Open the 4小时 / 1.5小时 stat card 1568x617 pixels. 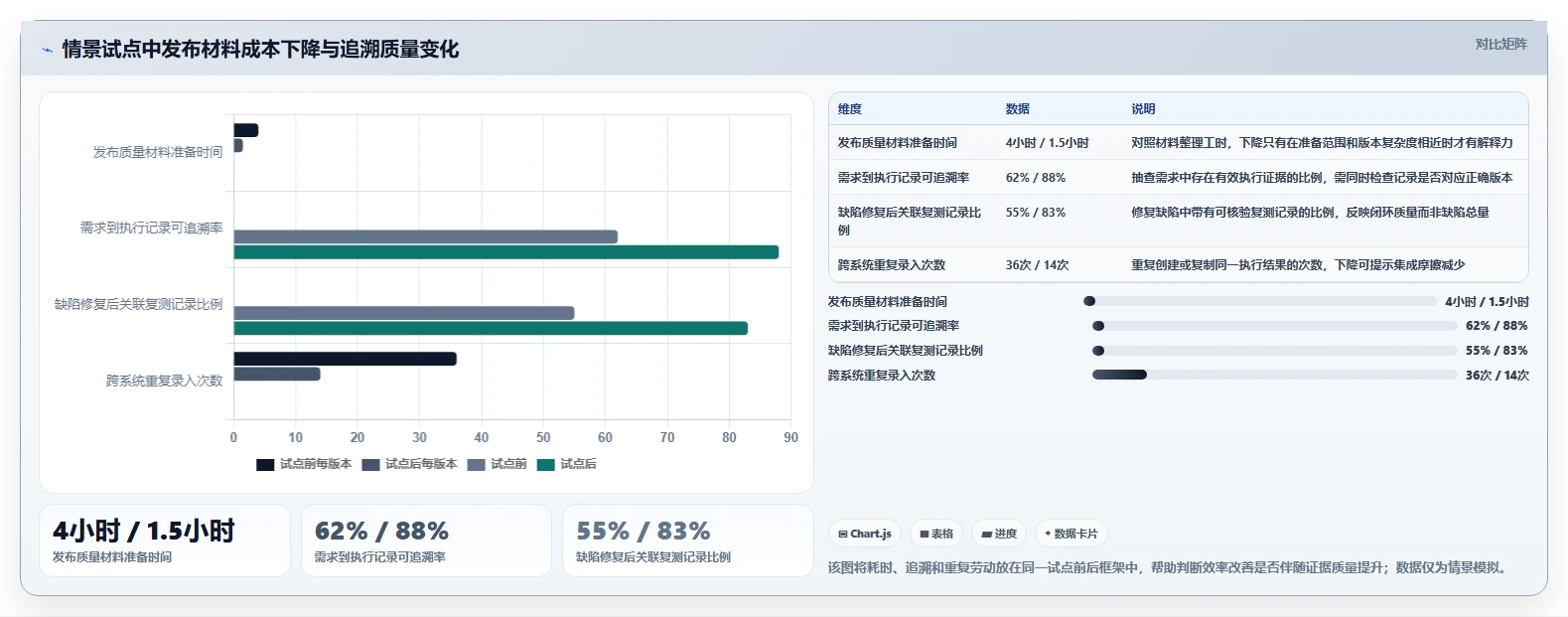click(165, 540)
